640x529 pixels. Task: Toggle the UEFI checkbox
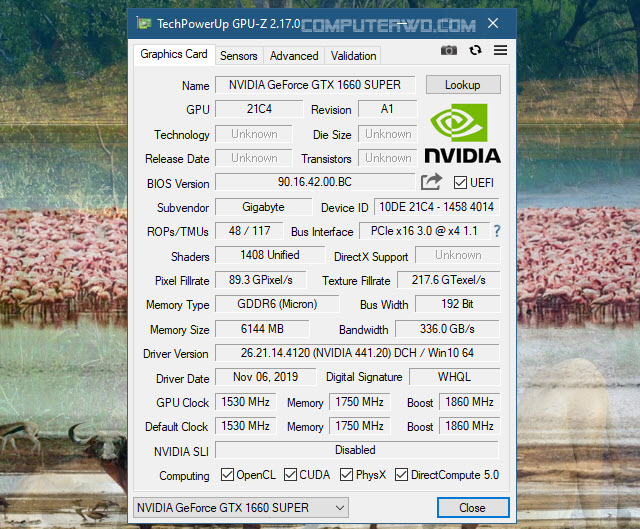tap(460, 182)
